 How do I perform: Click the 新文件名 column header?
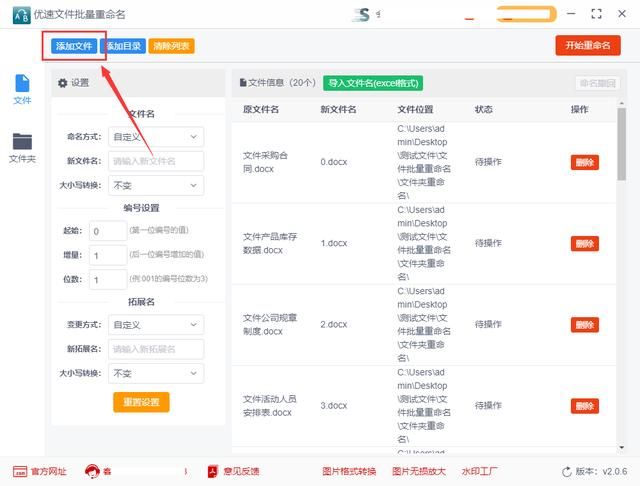[x=338, y=109]
